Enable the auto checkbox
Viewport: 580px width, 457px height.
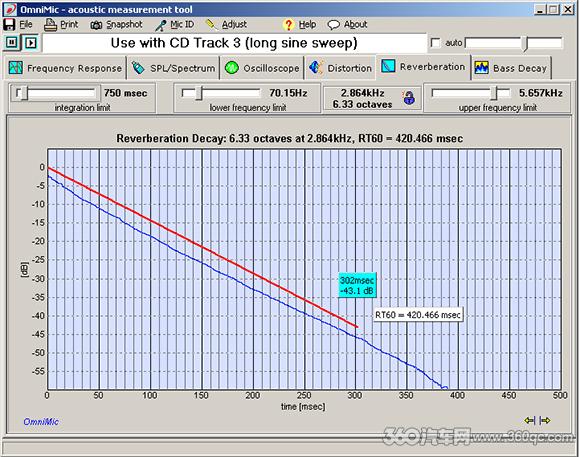(436, 43)
